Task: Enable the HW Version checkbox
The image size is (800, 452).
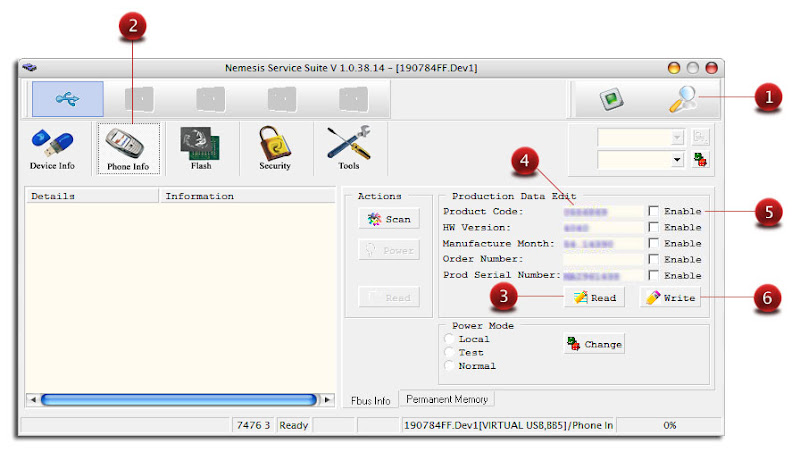Action: 654,227
